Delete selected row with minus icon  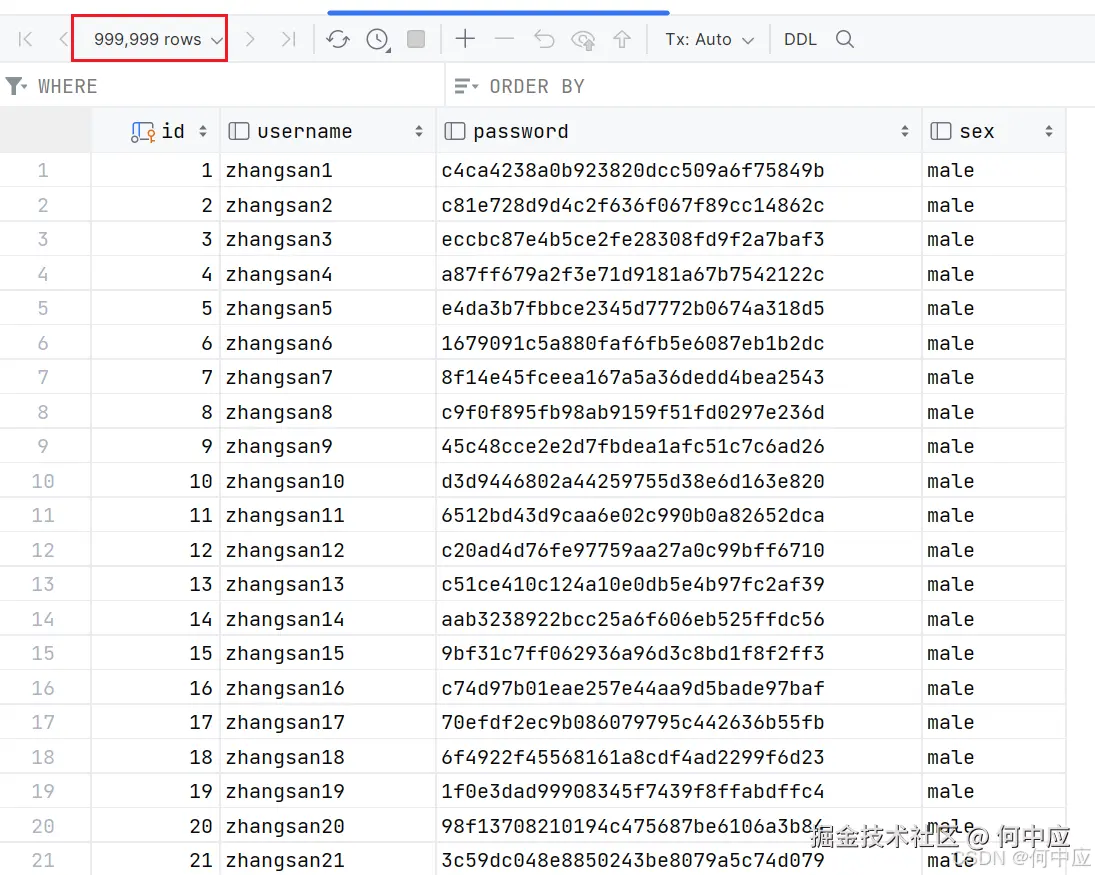coord(504,39)
